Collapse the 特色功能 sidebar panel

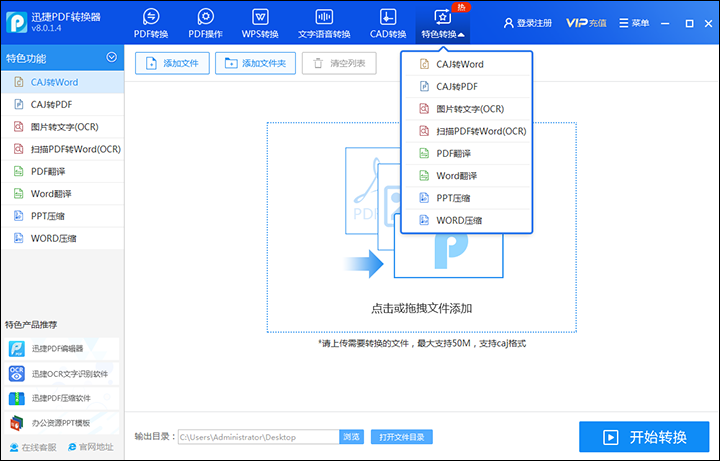coord(112,57)
